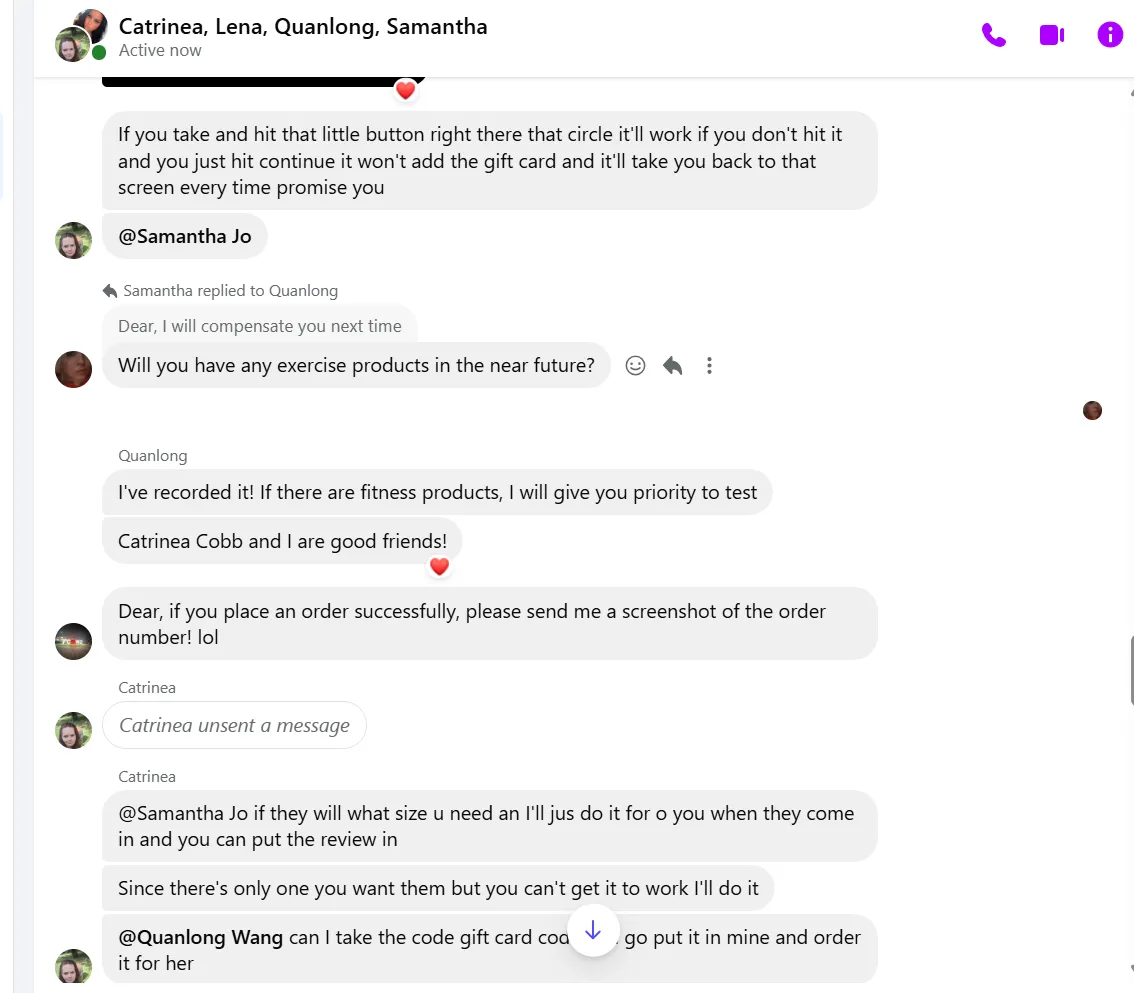Click heart reaction on 'good friends' message
The image size is (1134, 993).
439,567
